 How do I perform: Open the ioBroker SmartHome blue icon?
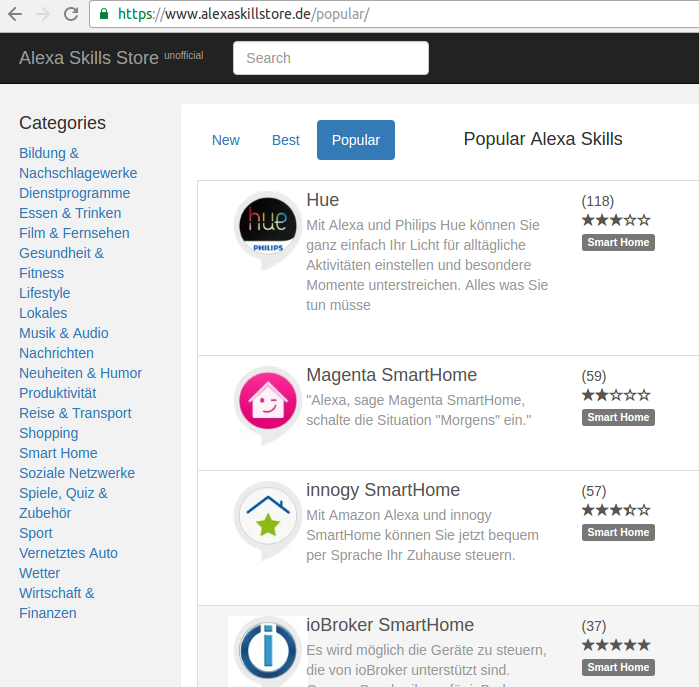pos(267,651)
